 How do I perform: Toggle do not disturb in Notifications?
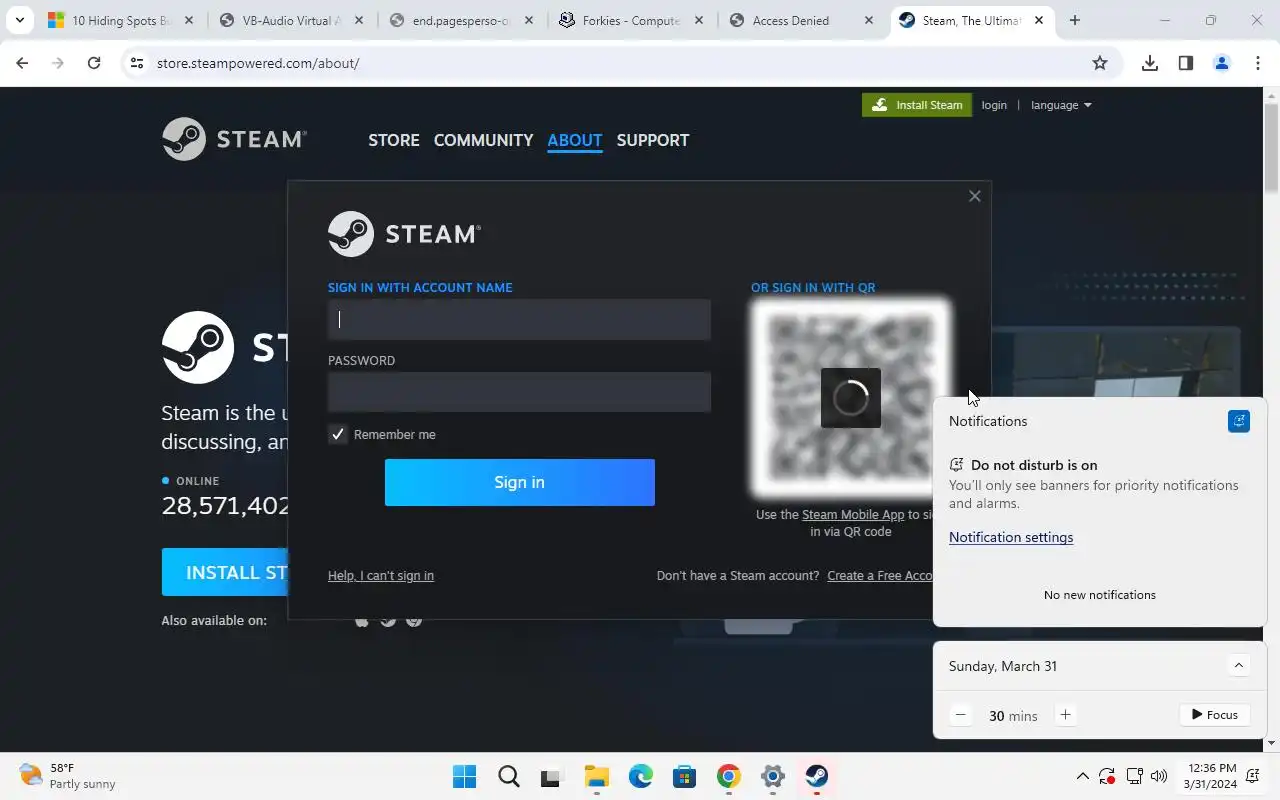(1239, 421)
